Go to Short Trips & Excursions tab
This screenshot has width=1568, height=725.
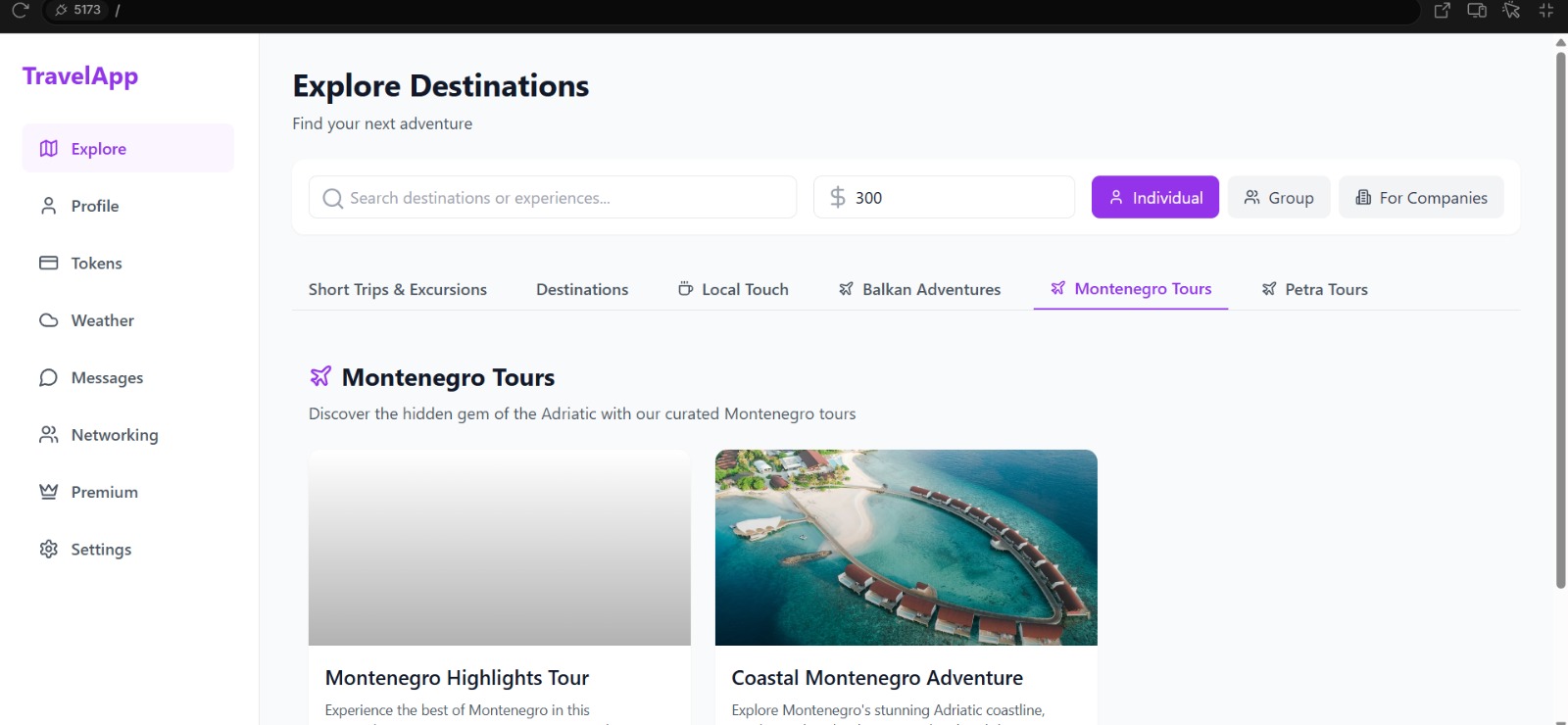coord(398,289)
